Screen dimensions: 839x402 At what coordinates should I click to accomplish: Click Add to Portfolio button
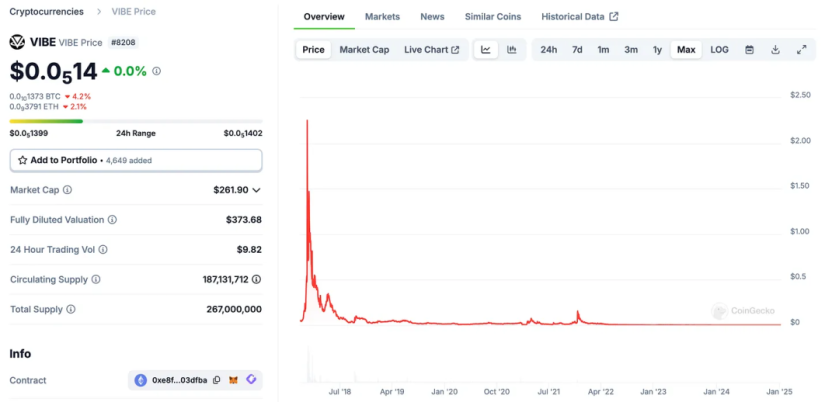click(136, 160)
